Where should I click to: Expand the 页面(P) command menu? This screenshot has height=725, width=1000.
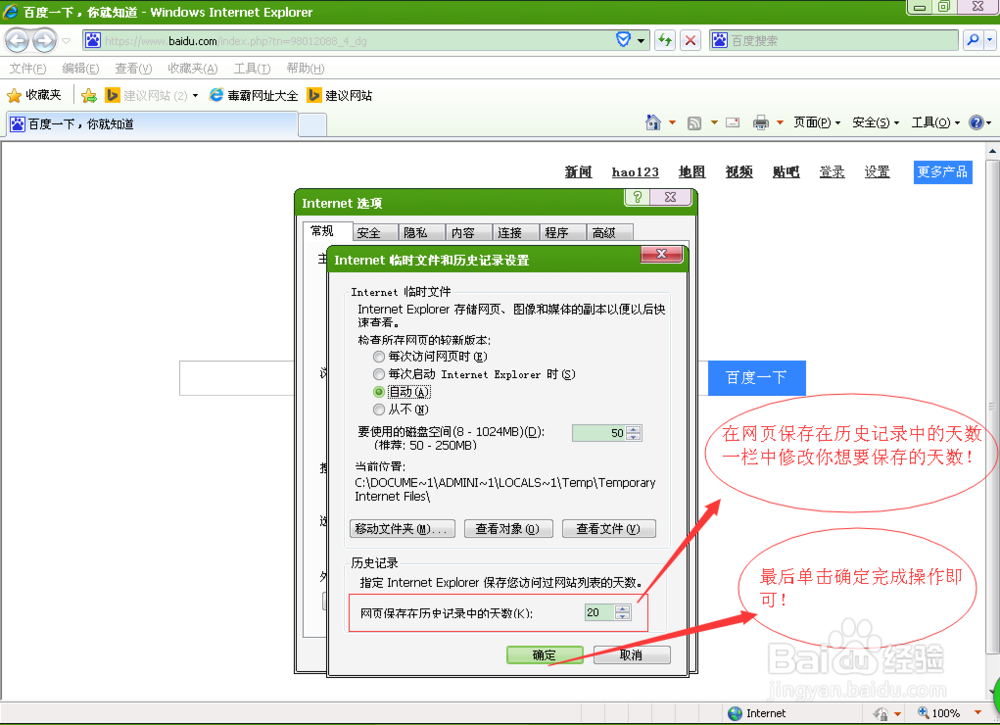pos(817,122)
